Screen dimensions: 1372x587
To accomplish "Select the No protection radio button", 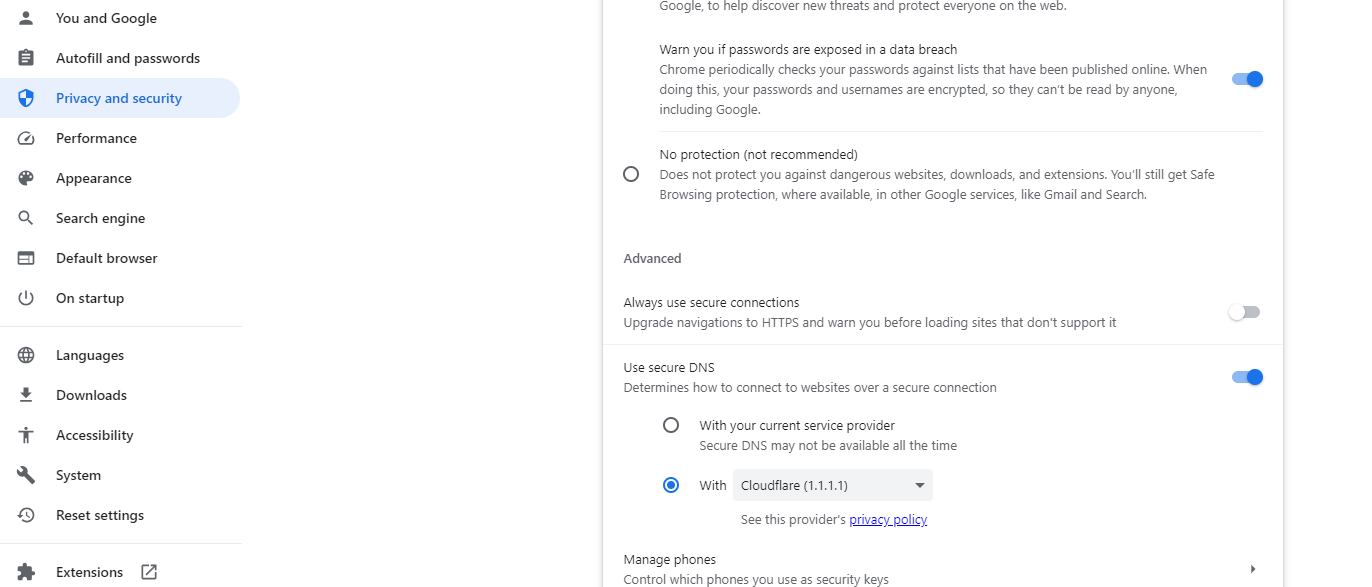I will [631, 173].
